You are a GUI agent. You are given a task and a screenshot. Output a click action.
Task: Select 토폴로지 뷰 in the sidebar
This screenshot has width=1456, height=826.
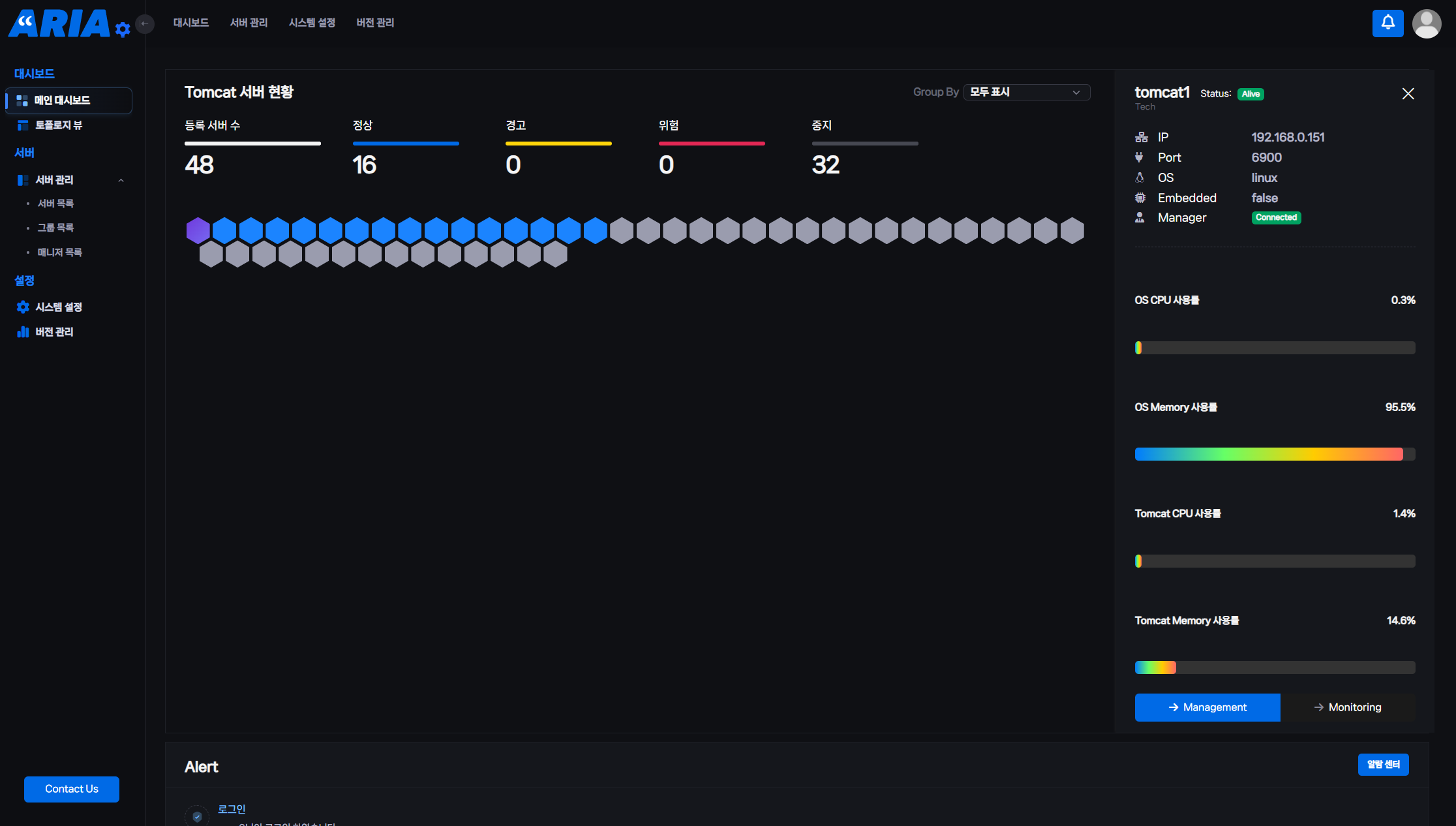pyautogui.click(x=58, y=125)
